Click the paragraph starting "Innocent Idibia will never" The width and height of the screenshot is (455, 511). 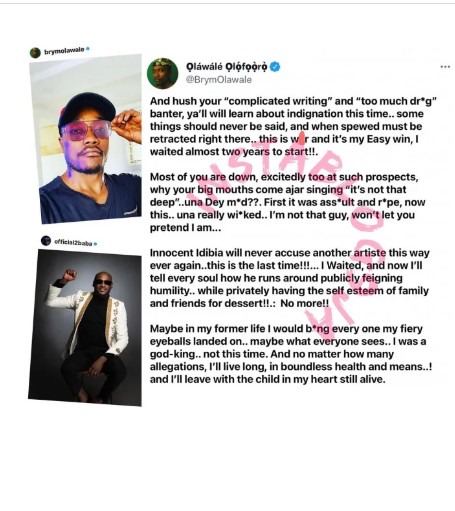click(289, 278)
